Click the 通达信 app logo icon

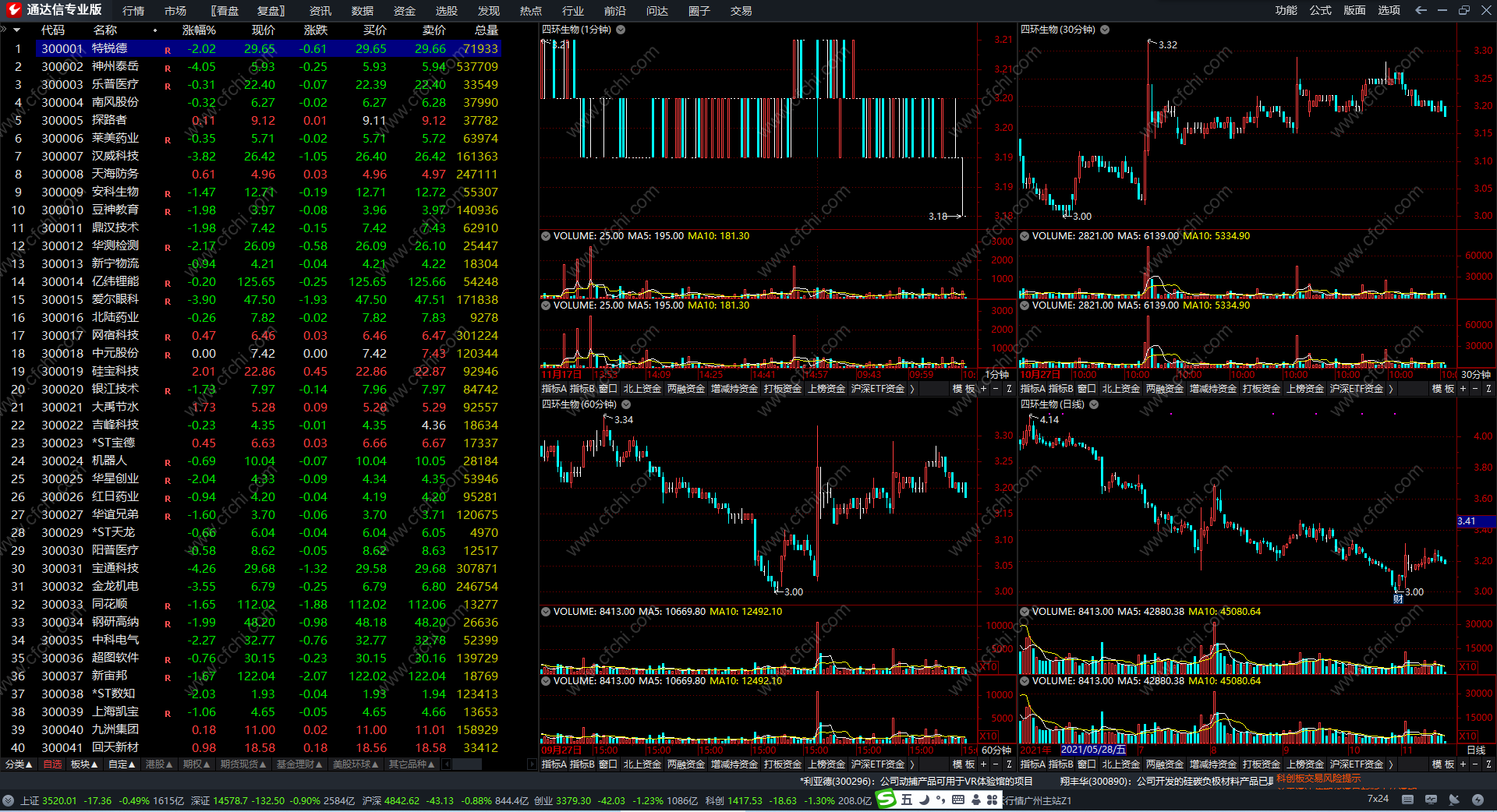13,10
